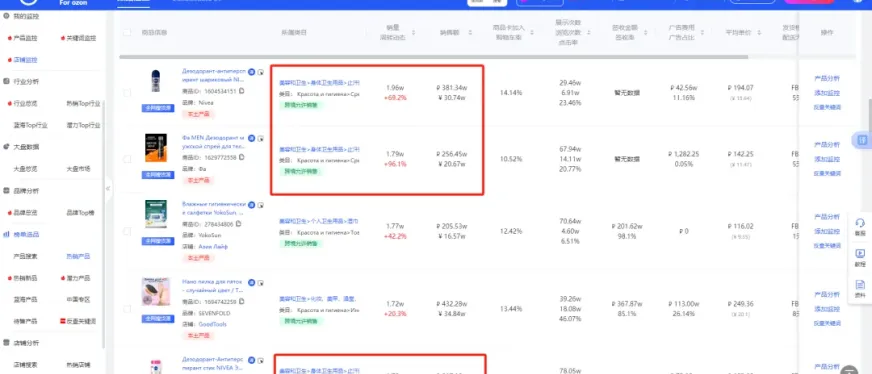Viewport: 872px width, 374px height.
Task: Open 产品监控 in the sidebar
Action: pos(25,38)
